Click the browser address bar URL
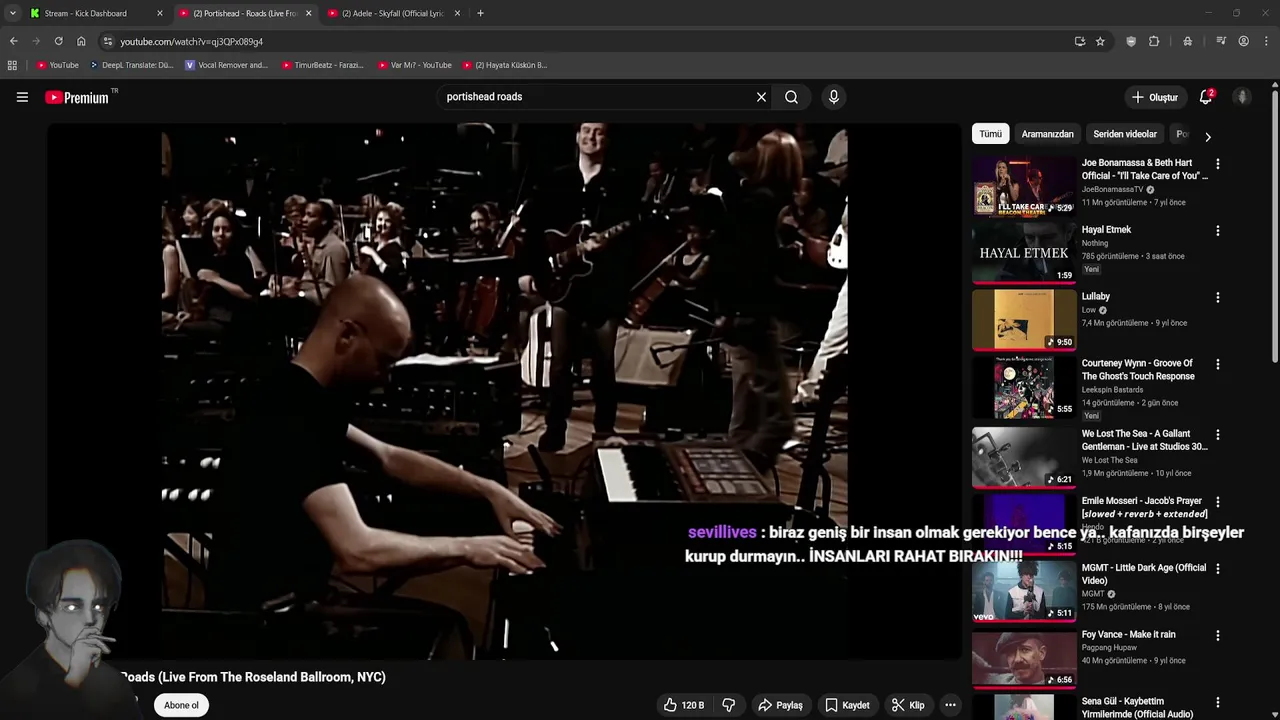Image resolution: width=1280 pixels, height=720 pixels. click(191, 41)
